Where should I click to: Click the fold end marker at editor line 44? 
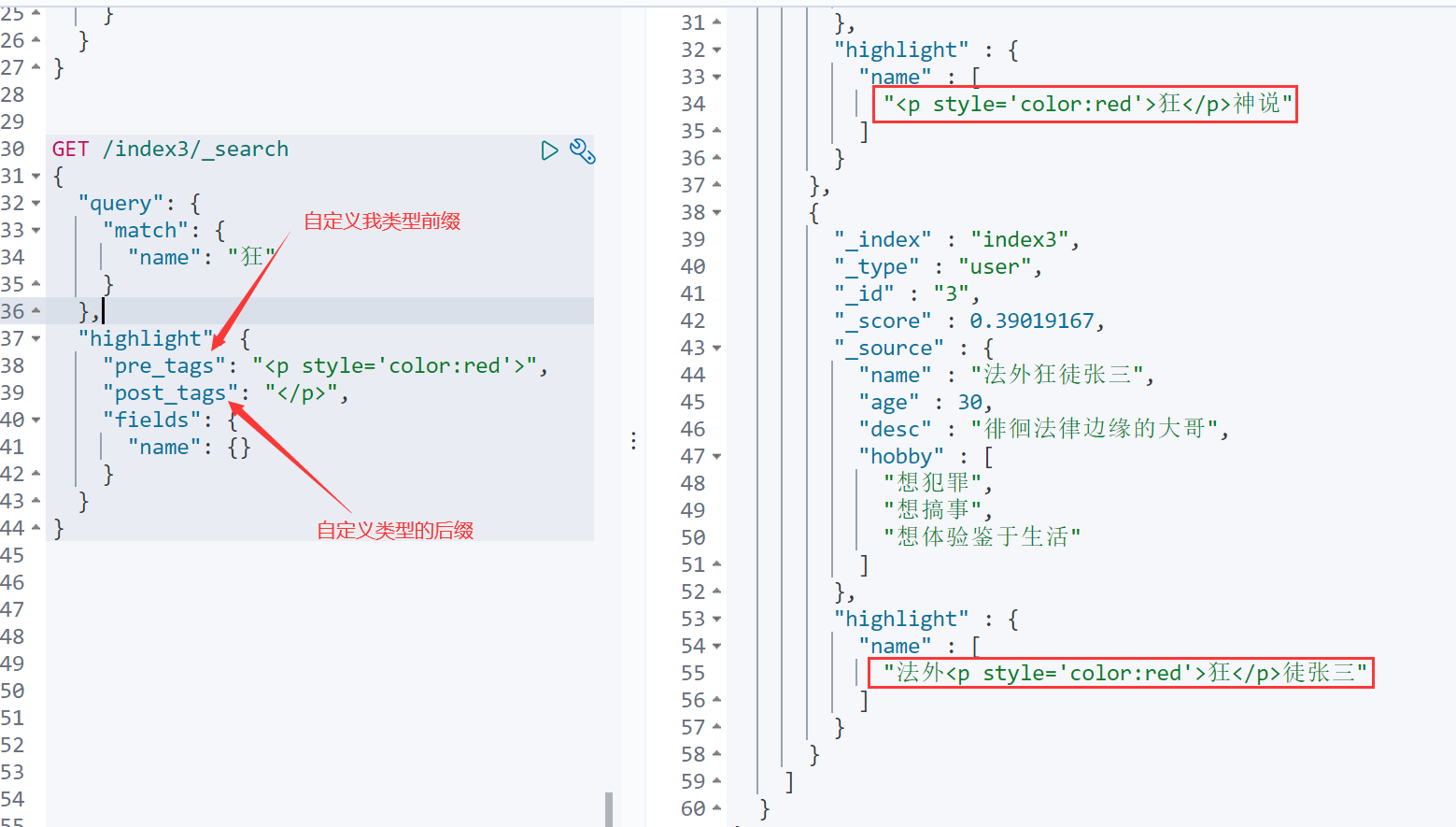coord(36,528)
